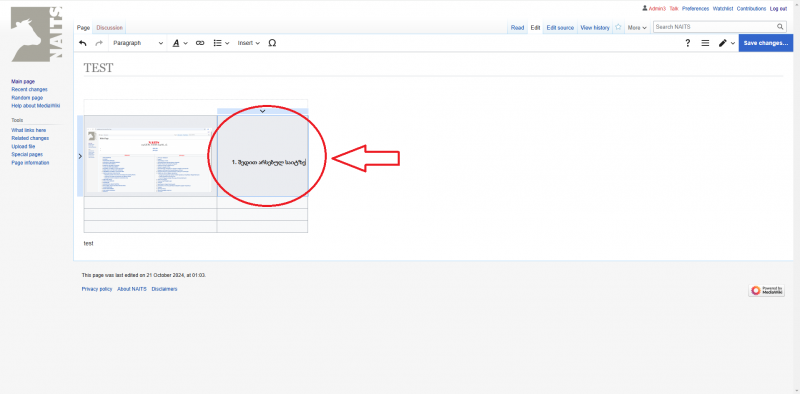Focus the Search NAITS field
The width and height of the screenshot is (800, 394).
click(x=714, y=27)
